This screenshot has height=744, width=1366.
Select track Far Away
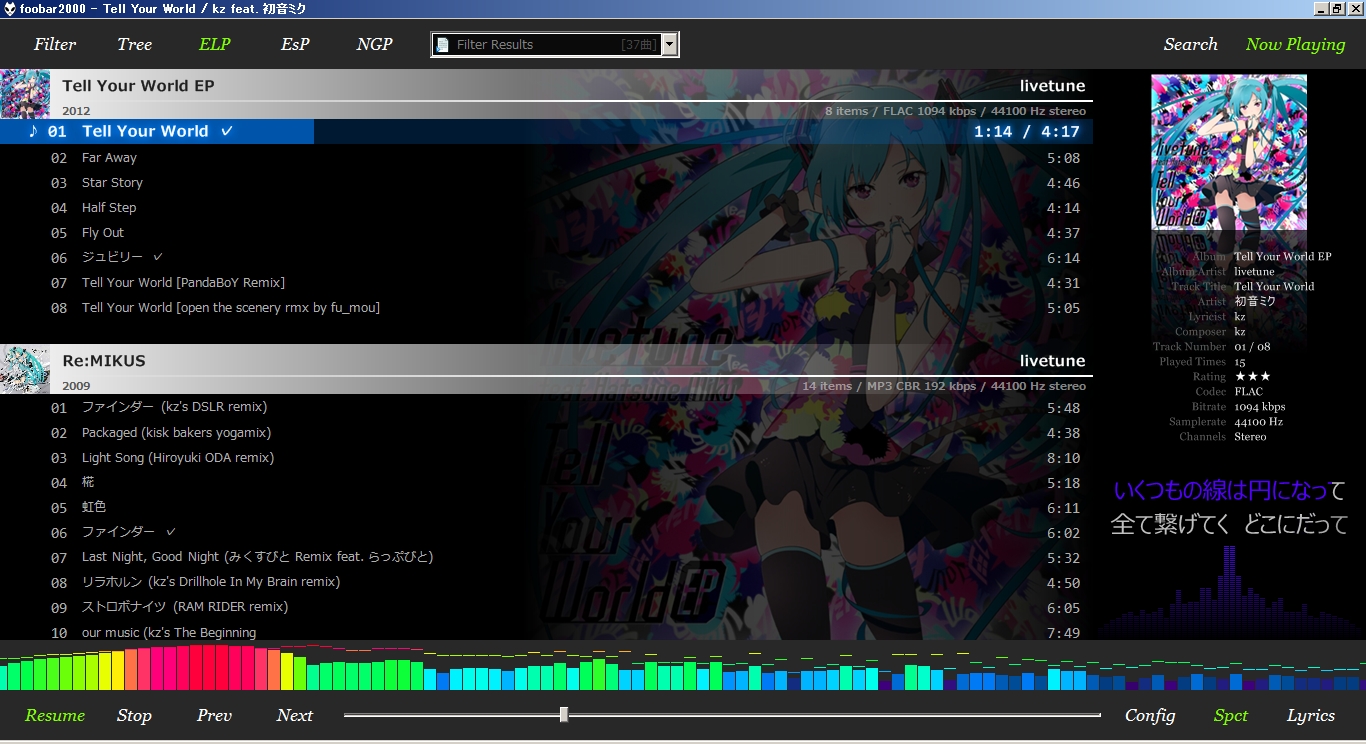[546, 157]
